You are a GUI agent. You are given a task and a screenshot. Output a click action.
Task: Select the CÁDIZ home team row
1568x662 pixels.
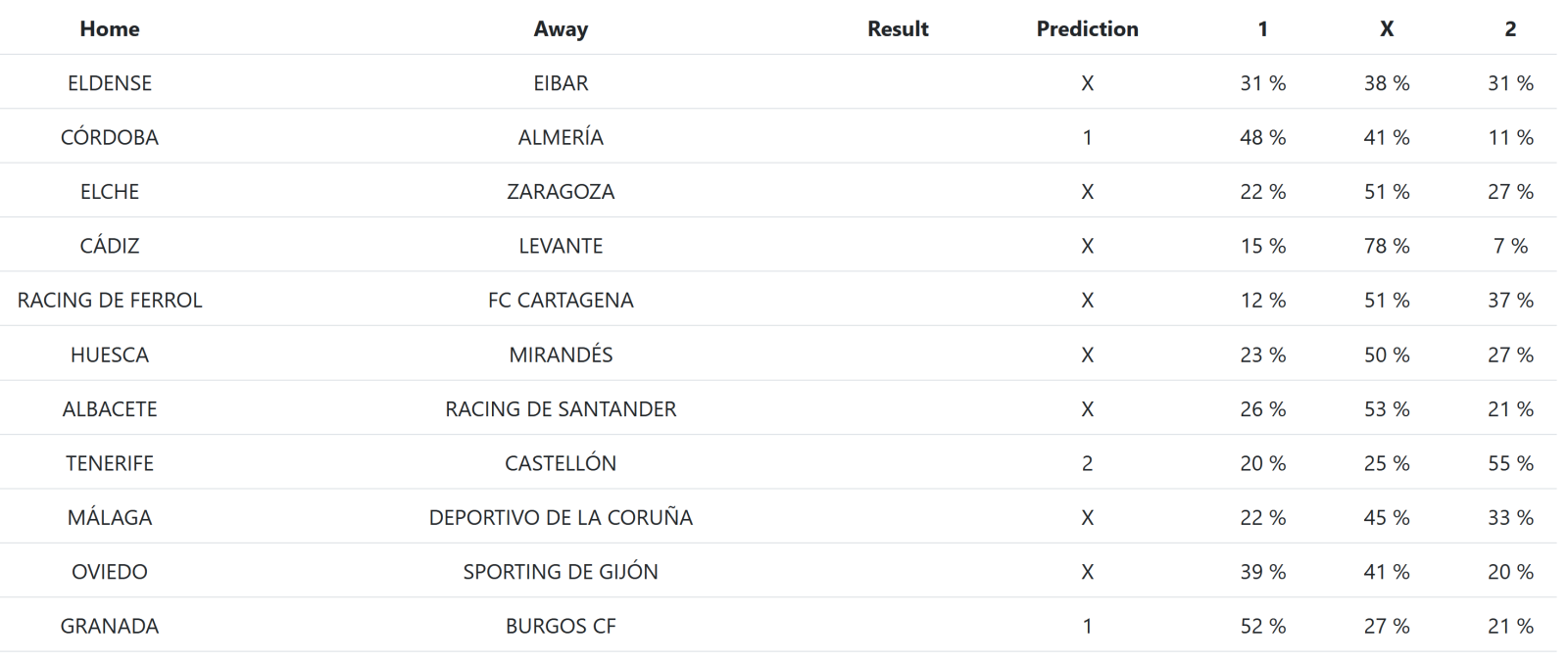click(110, 246)
